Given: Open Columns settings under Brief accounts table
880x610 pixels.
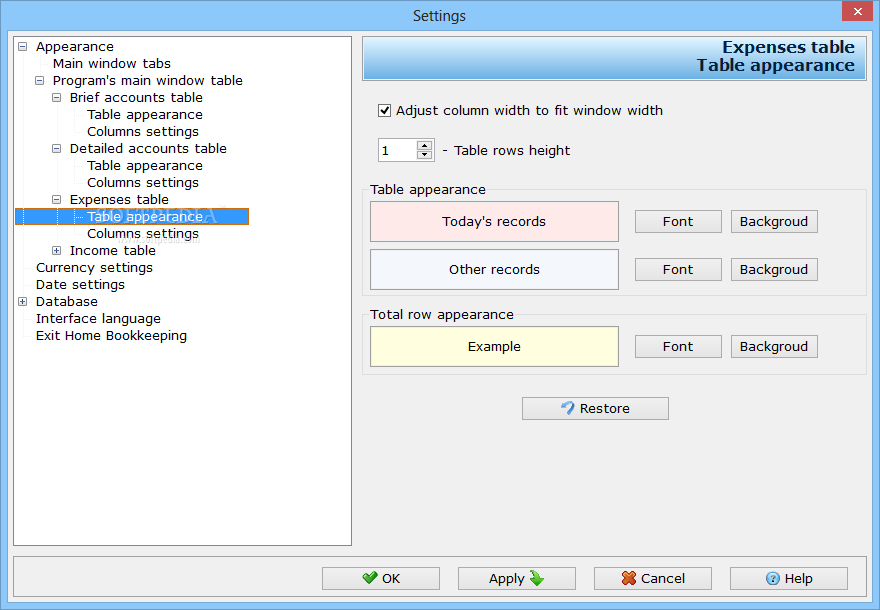Looking at the screenshot, I should point(143,131).
